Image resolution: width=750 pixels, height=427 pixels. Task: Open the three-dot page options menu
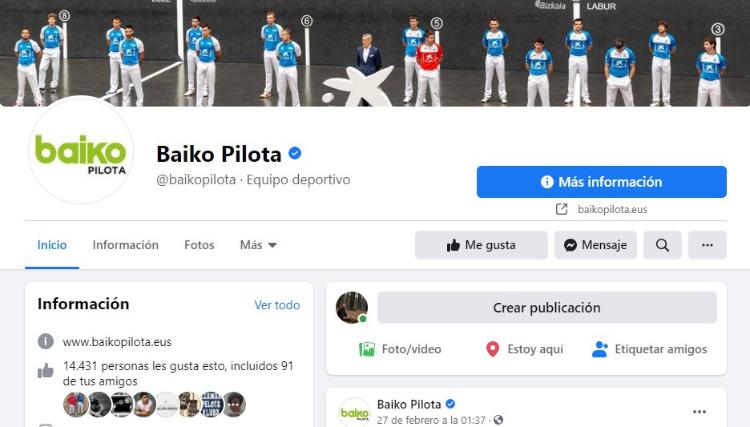707,245
